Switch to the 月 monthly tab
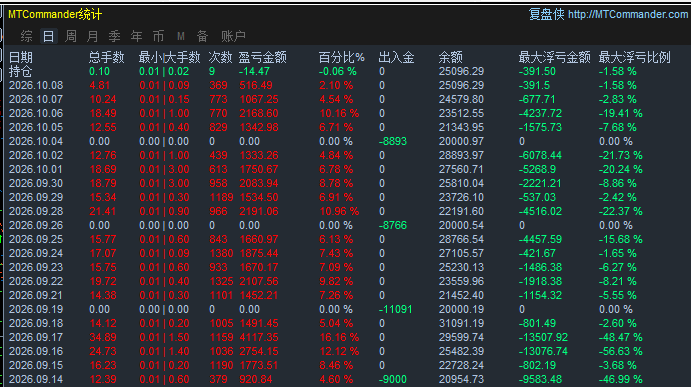 point(93,36)
